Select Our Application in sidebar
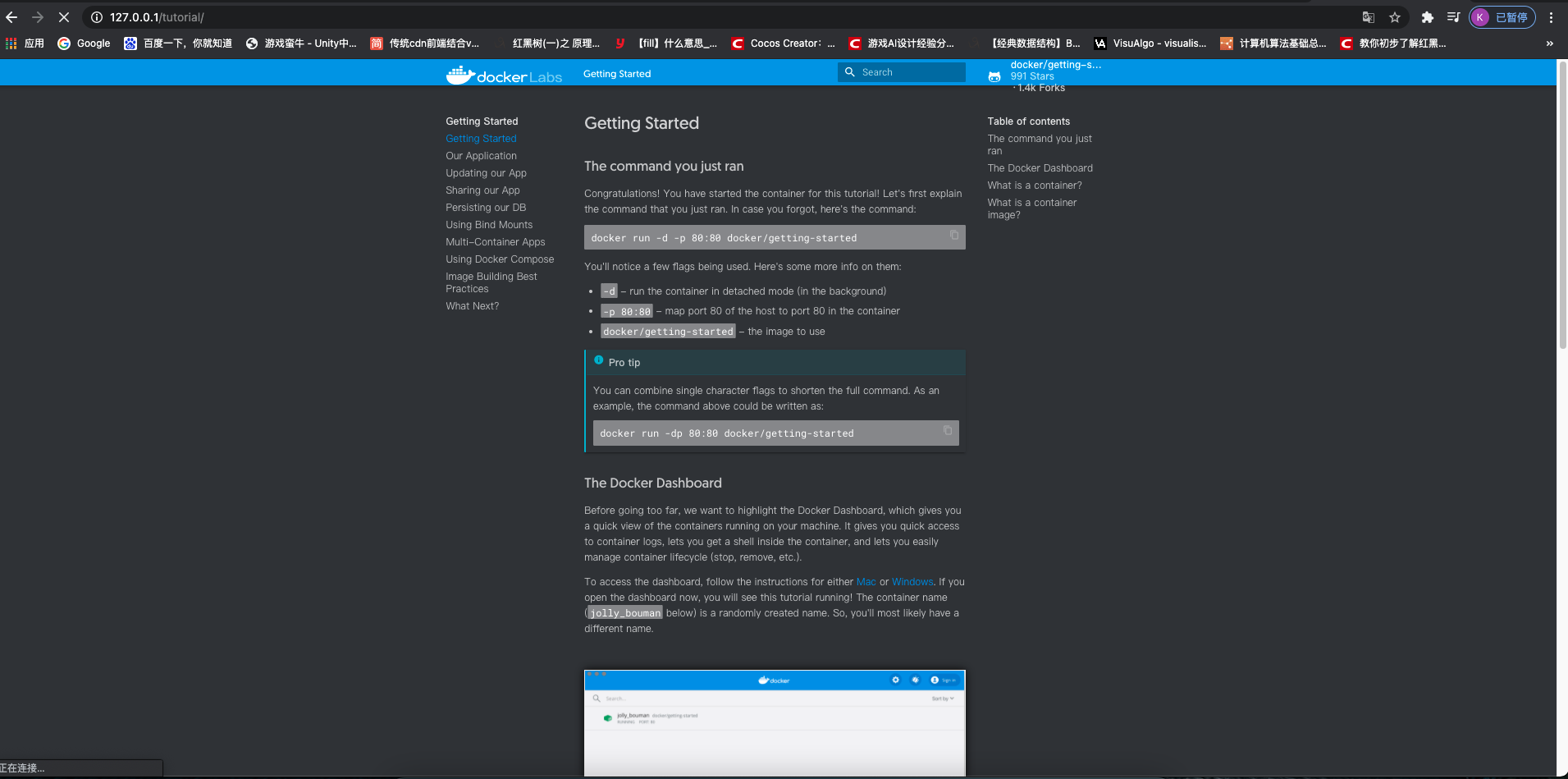 click(481, 156)
